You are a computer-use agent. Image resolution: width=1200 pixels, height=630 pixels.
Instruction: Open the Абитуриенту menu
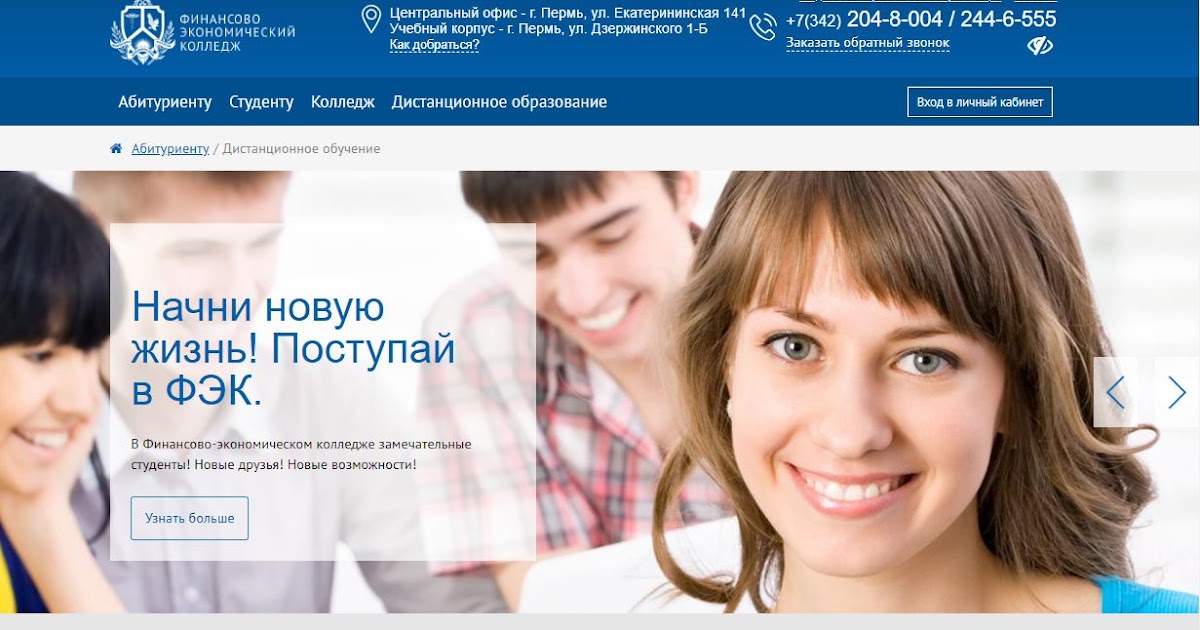165,102
